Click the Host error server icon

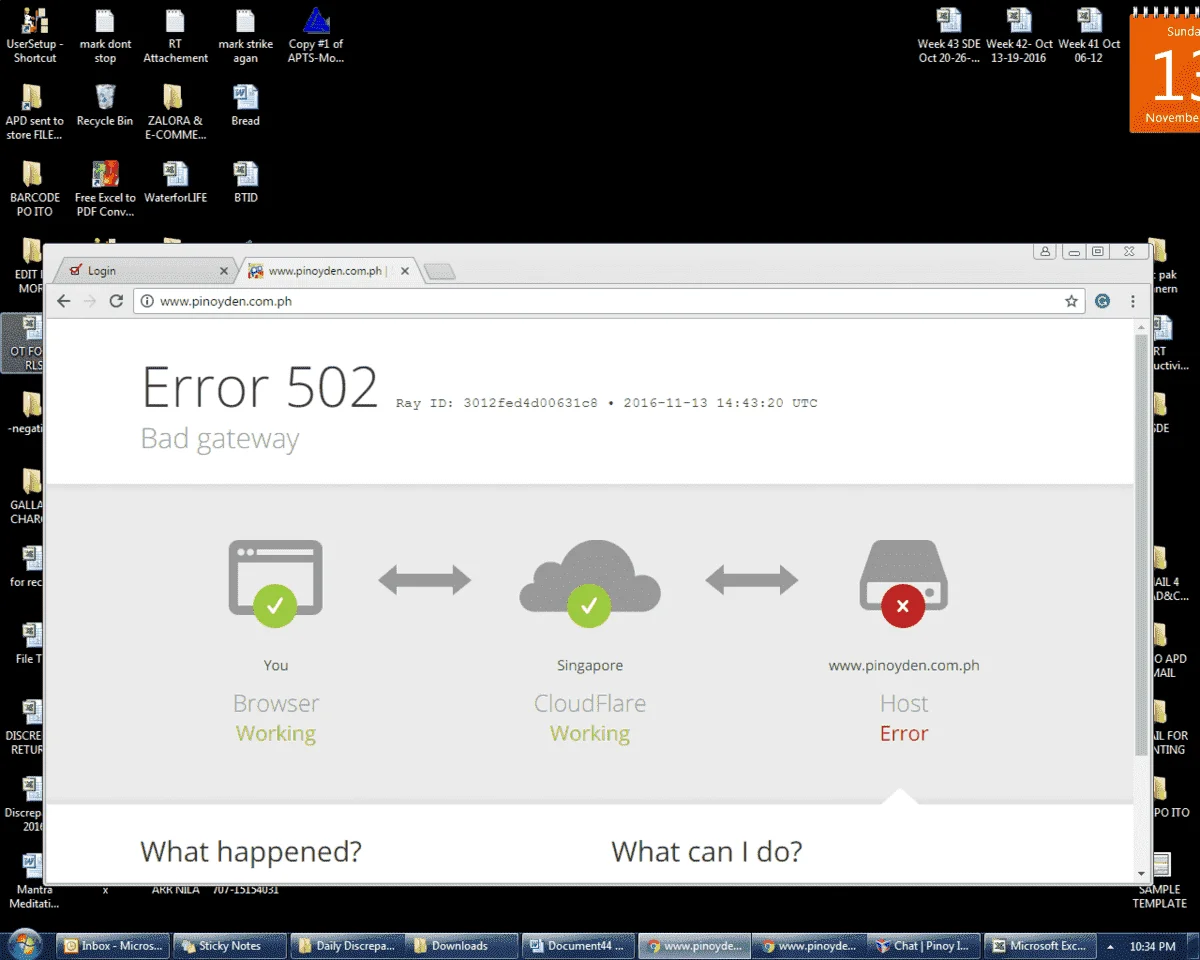pos(904,584)
